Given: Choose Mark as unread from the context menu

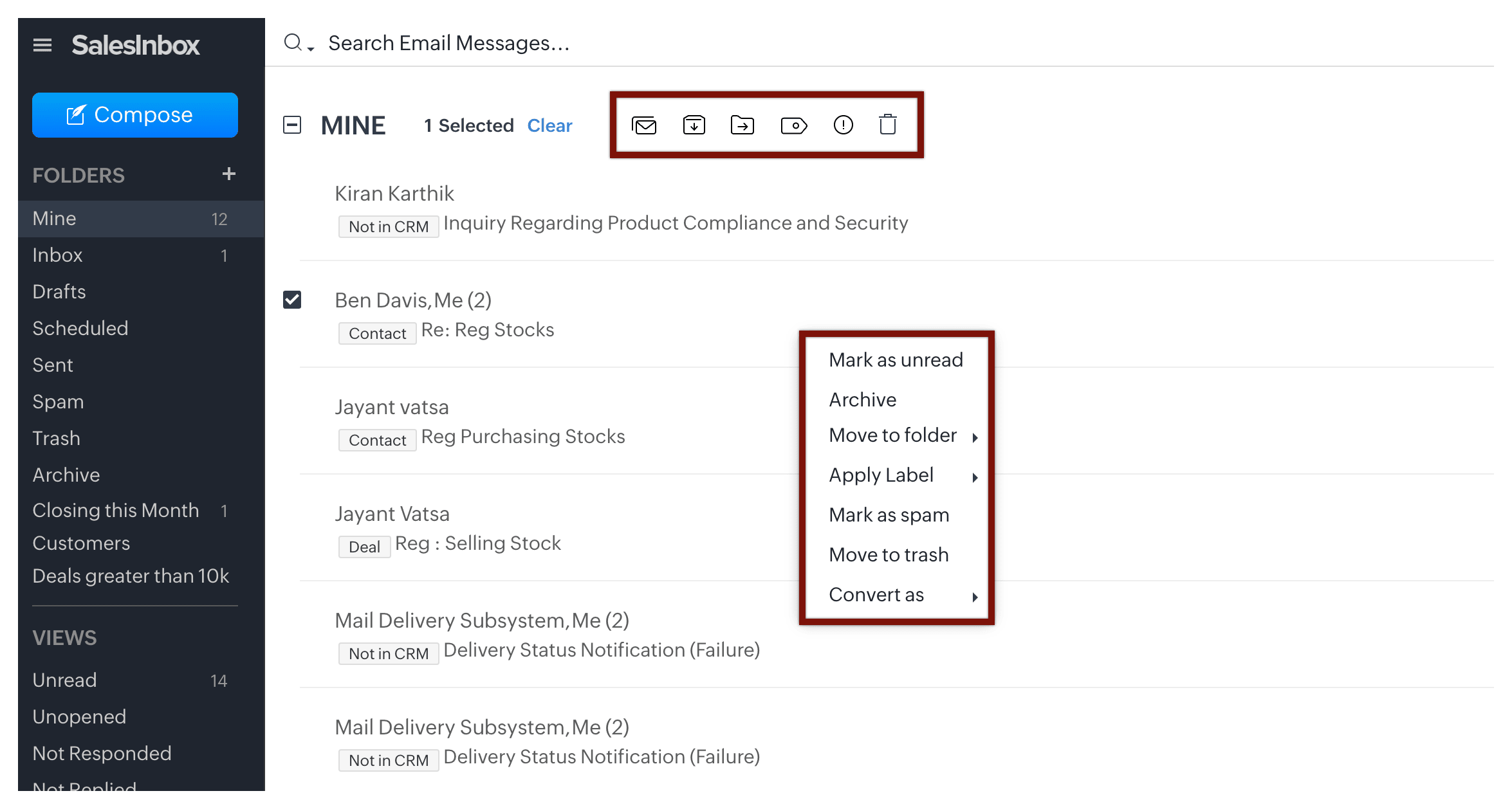Looking at the screenshot, I should [895, 359].
